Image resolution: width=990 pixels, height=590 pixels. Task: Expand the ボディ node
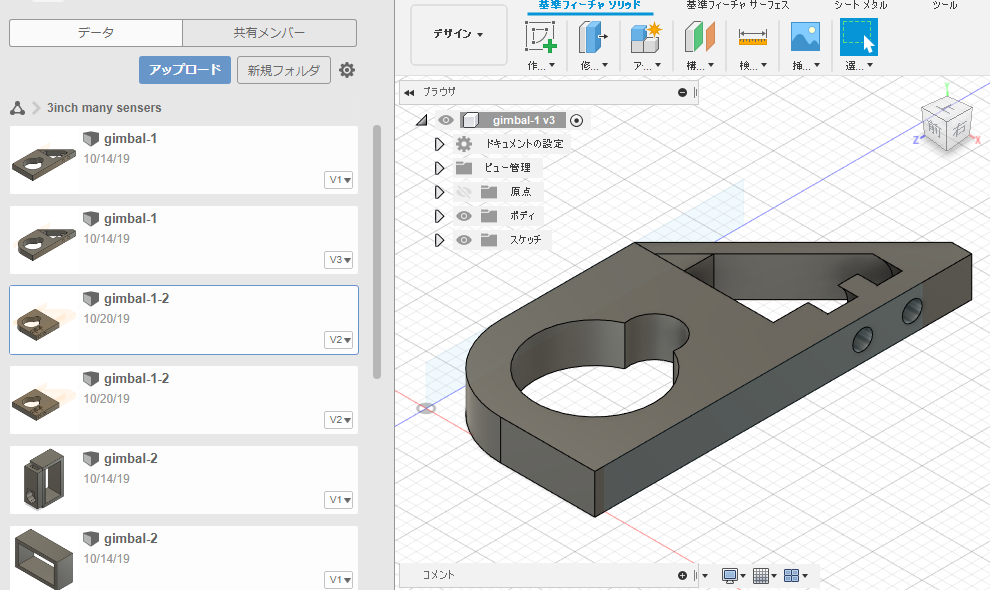[x=439, y=216]
